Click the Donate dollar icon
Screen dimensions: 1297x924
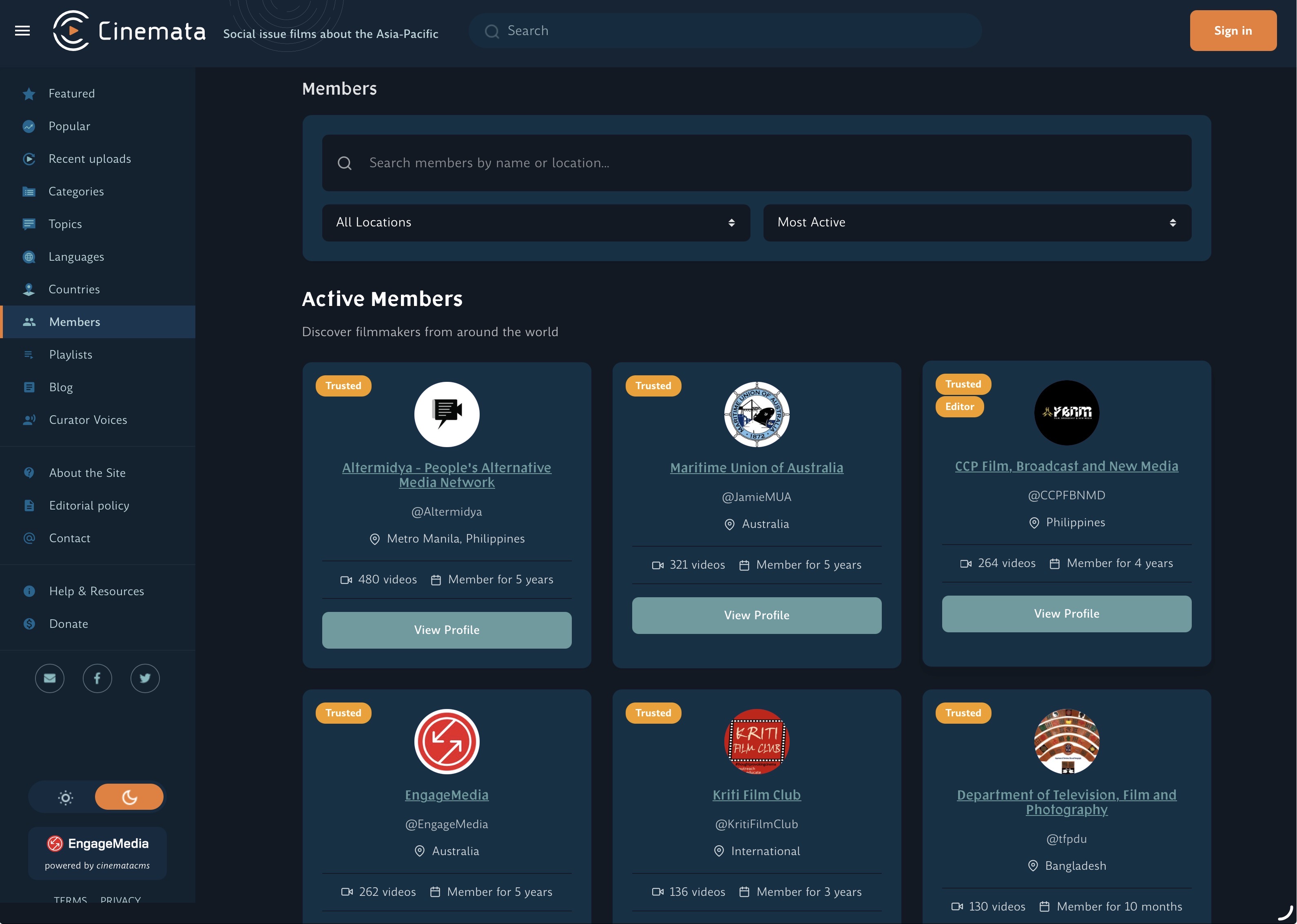29,624
